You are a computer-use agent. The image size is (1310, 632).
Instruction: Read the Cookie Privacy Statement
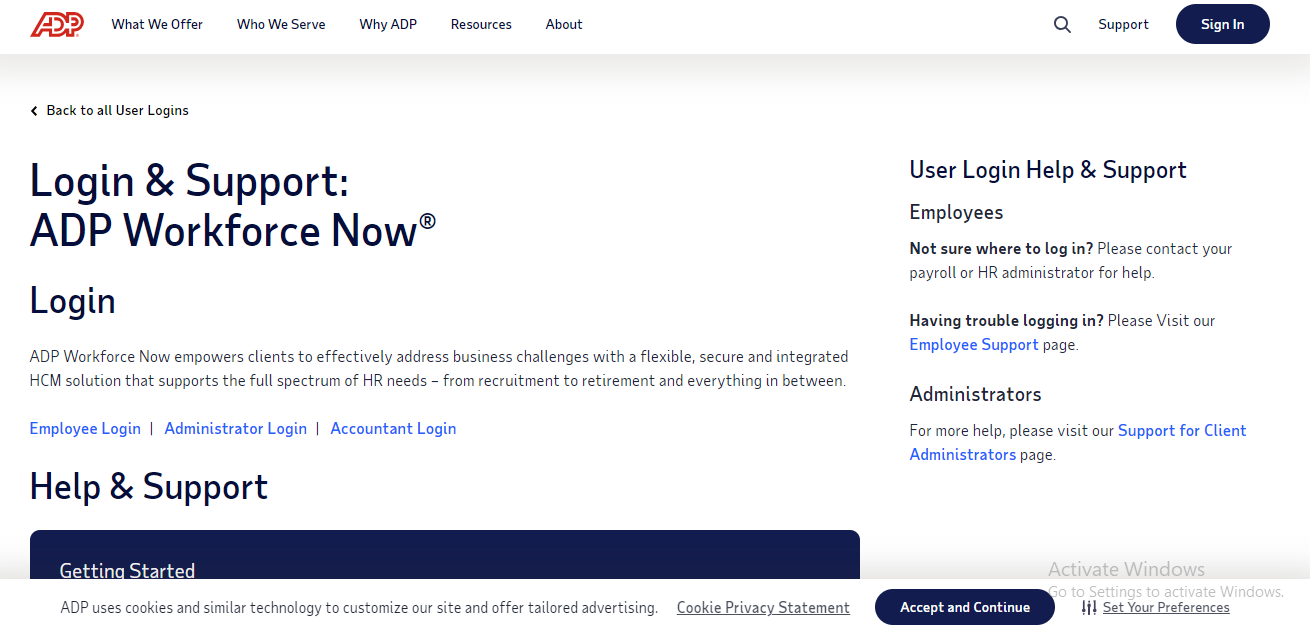click(x=763, y=607)
